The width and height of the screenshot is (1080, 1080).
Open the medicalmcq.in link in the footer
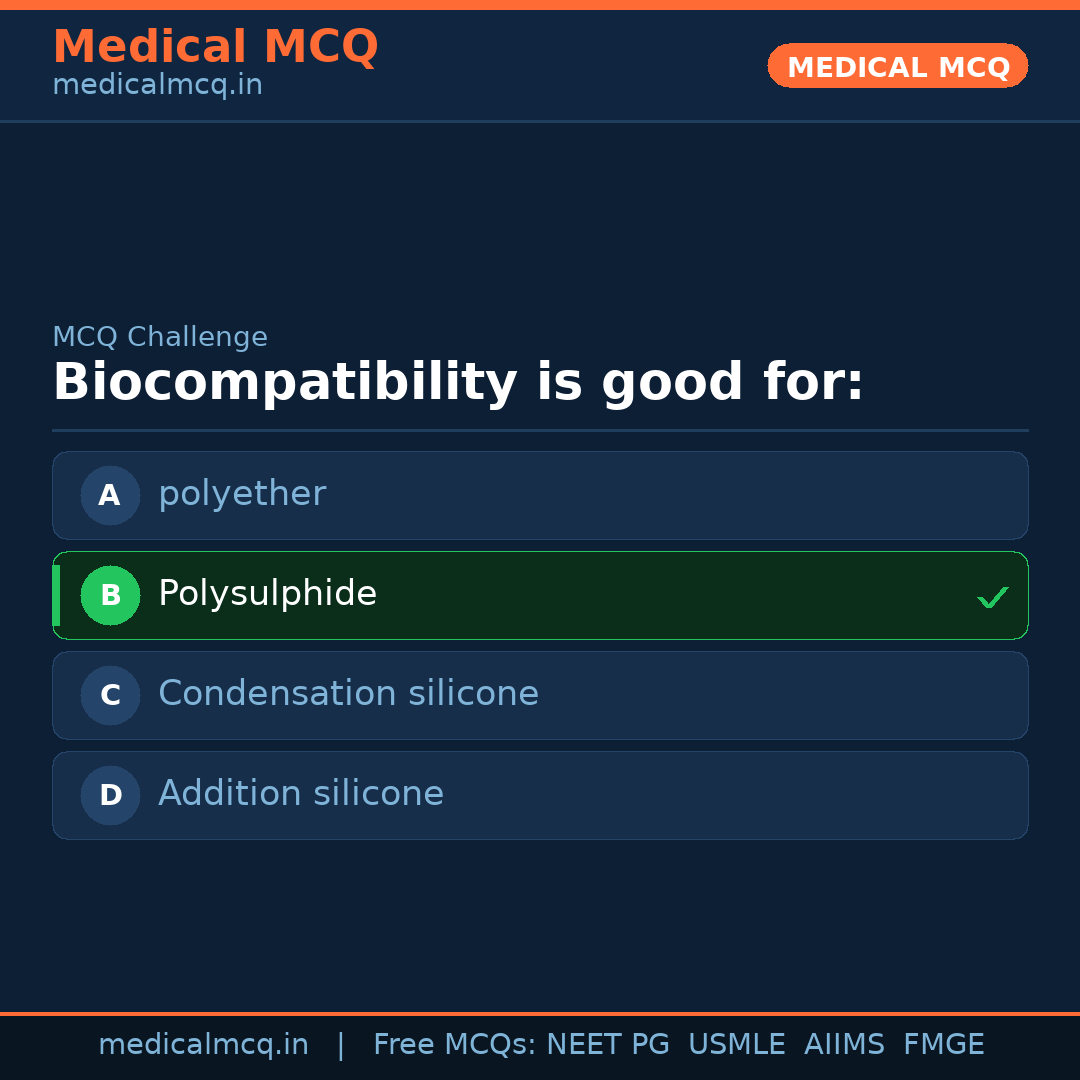[203, 1045]
